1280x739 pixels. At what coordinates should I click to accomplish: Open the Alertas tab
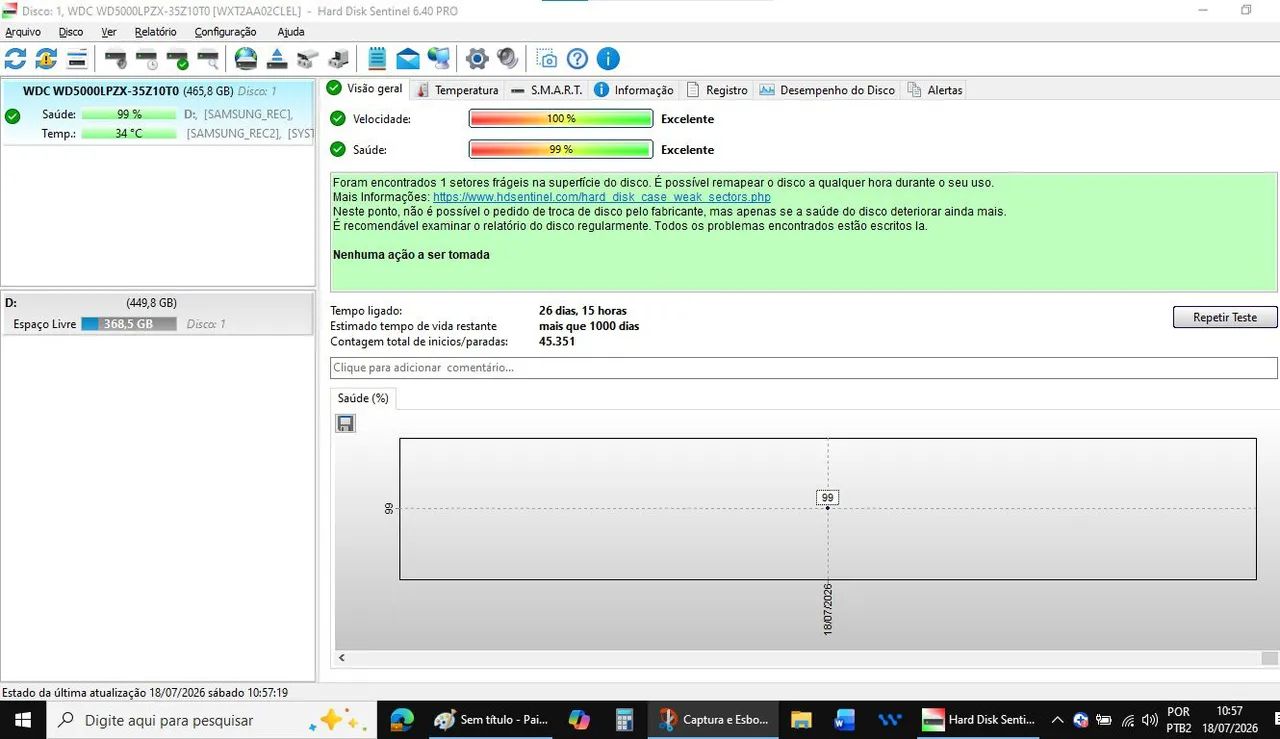pyautogui.click(x=935, y=90)
